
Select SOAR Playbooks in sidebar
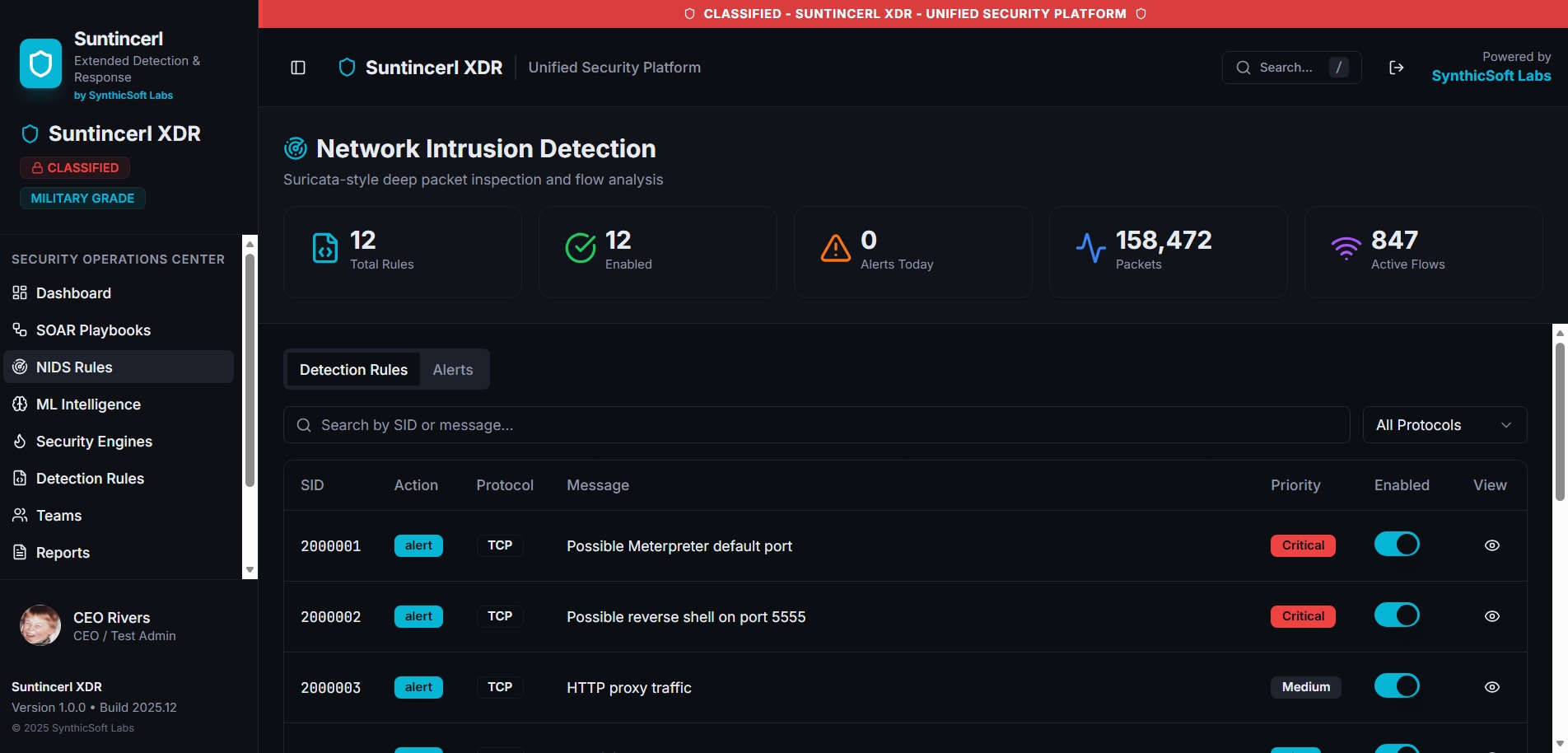[x=92, y=330]
